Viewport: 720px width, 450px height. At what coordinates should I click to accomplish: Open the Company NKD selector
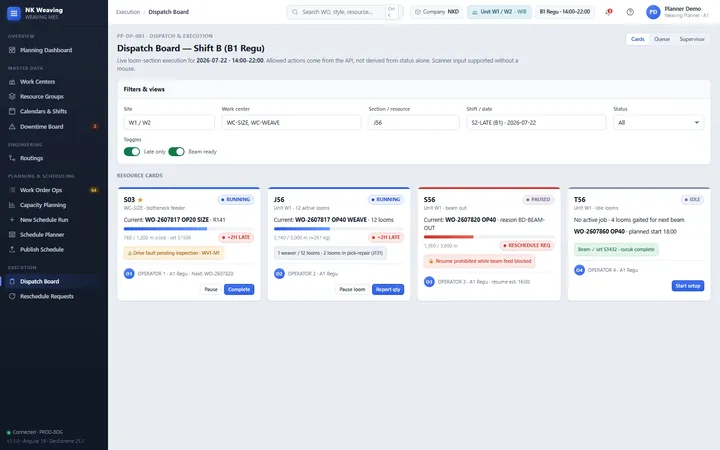(436, 12)
